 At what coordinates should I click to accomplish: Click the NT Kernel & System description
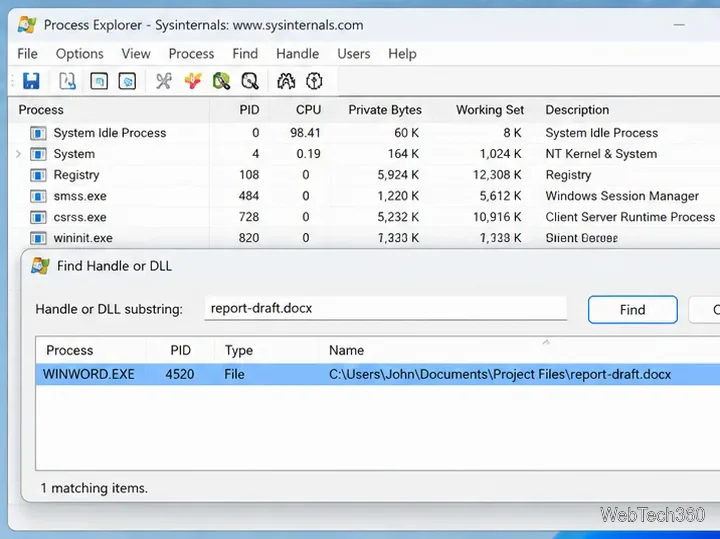pyautogui.click(x=601, y=154)
